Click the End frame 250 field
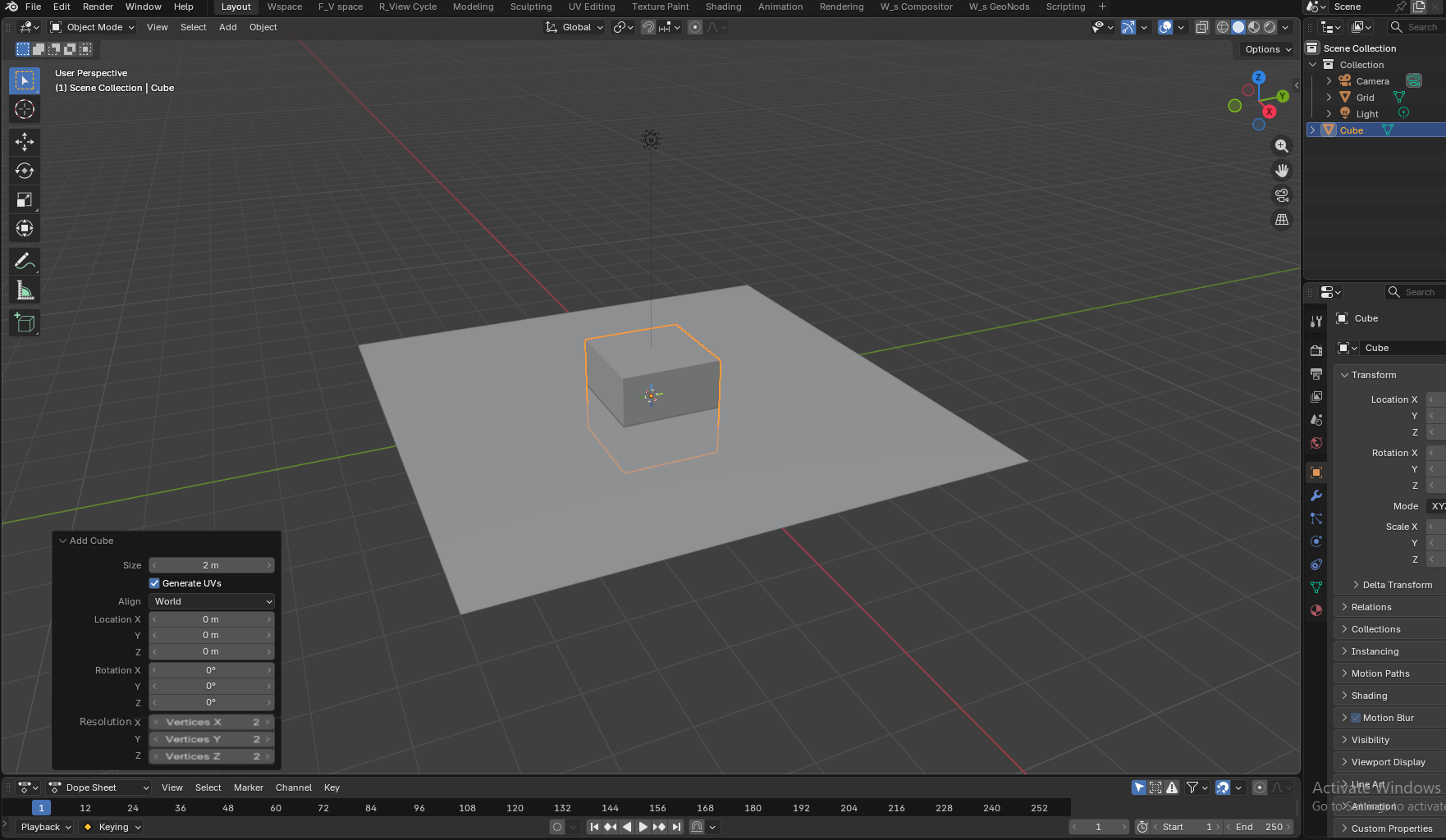The width and height of the screenshot is (1446, 840). (1260, 827)
